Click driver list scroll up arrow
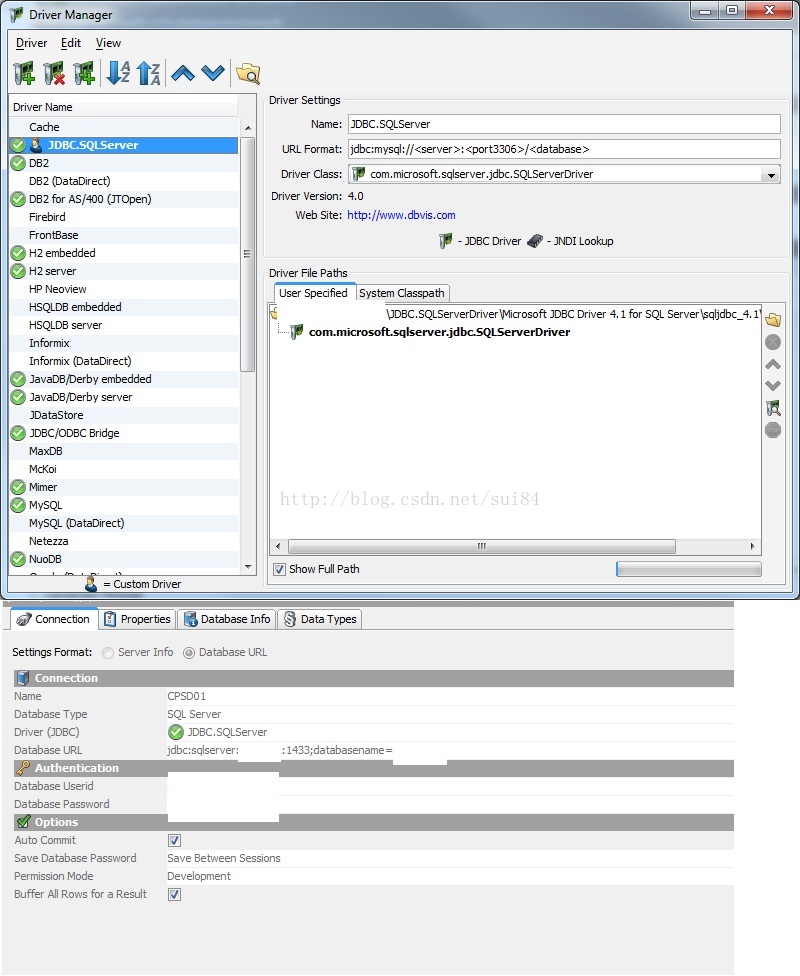 click(x=248, y=128)
